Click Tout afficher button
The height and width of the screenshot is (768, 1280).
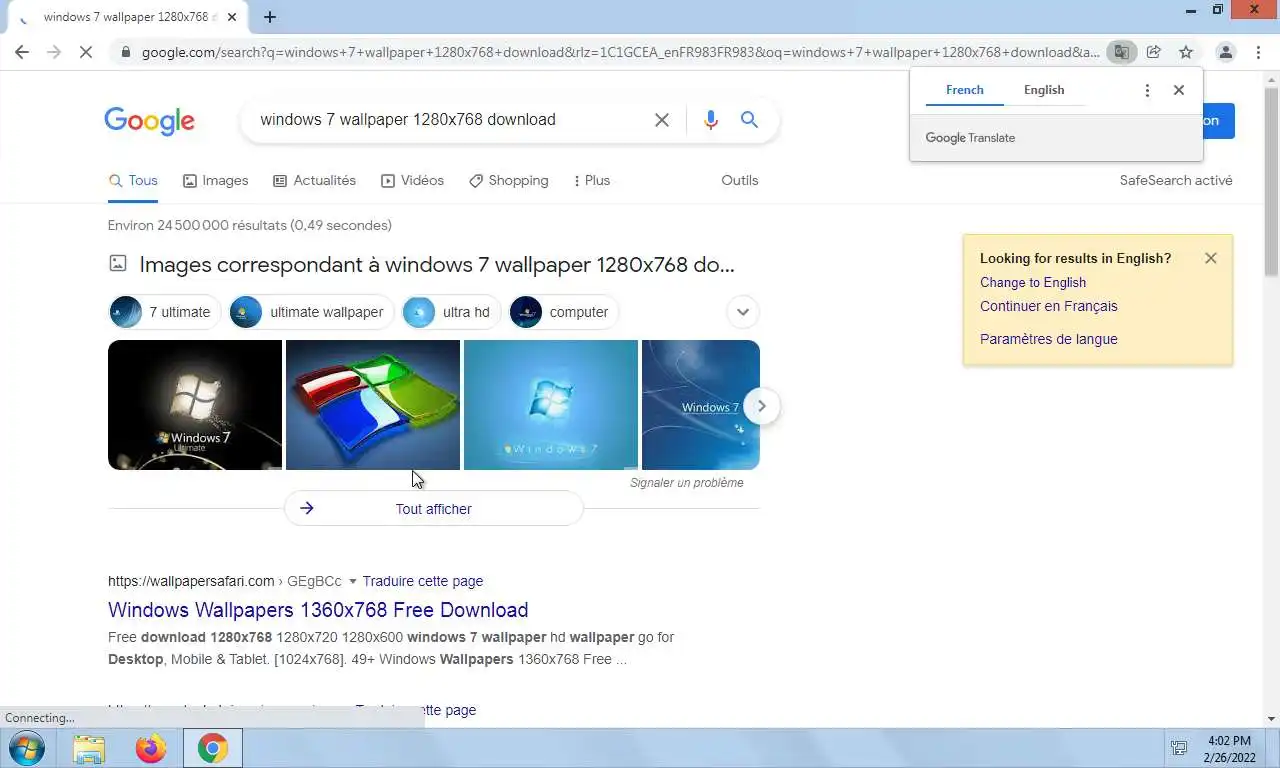[433, 509]
